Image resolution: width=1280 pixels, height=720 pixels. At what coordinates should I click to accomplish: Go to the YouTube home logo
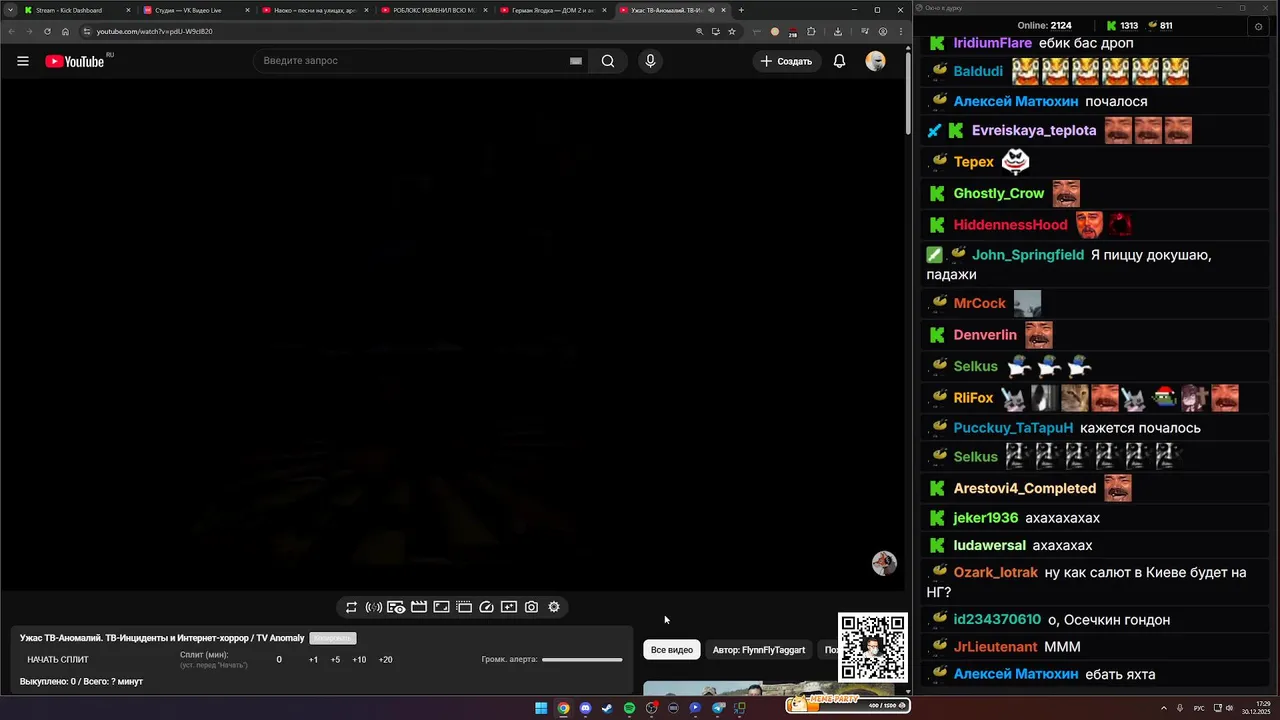(x=75, y=61)
